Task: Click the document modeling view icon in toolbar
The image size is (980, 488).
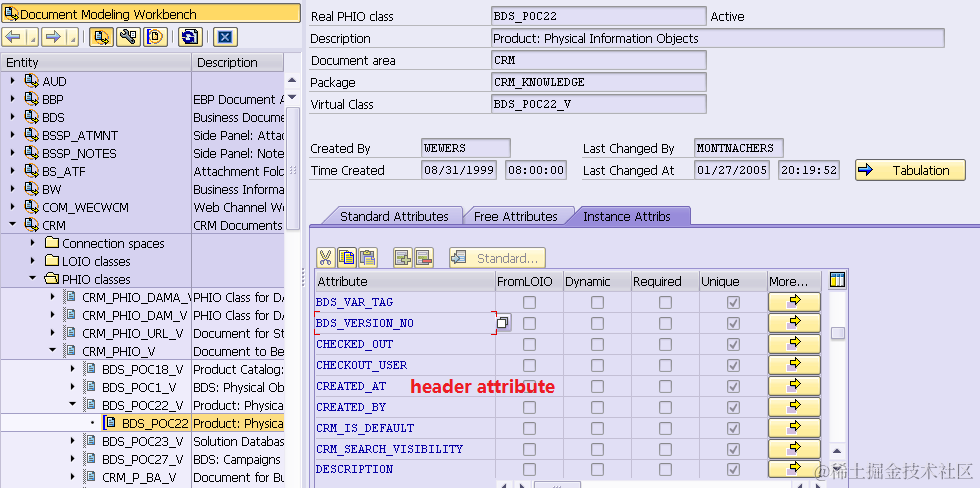Action: tap(101, 37)
